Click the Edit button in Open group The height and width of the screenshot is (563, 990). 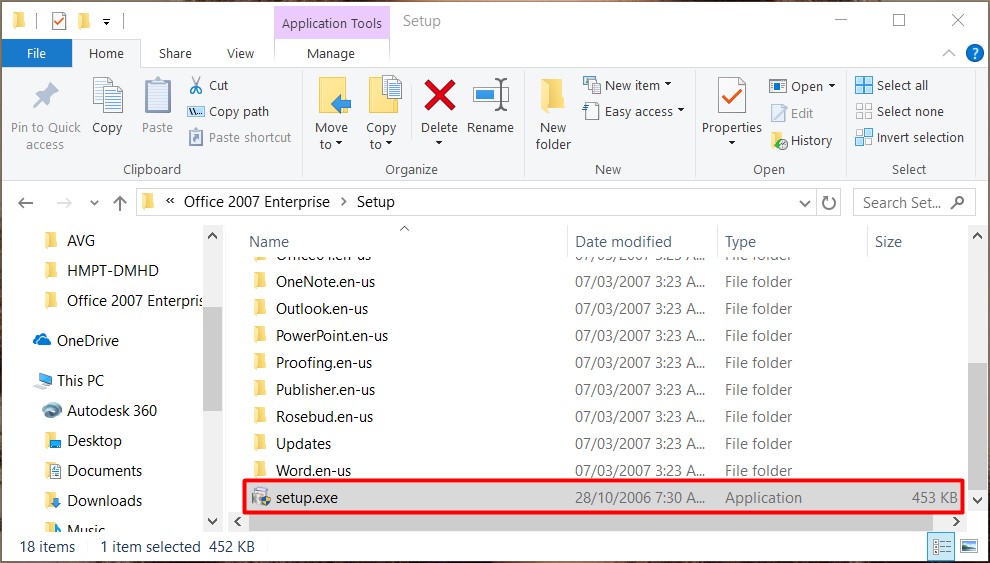tap(792, 114)
